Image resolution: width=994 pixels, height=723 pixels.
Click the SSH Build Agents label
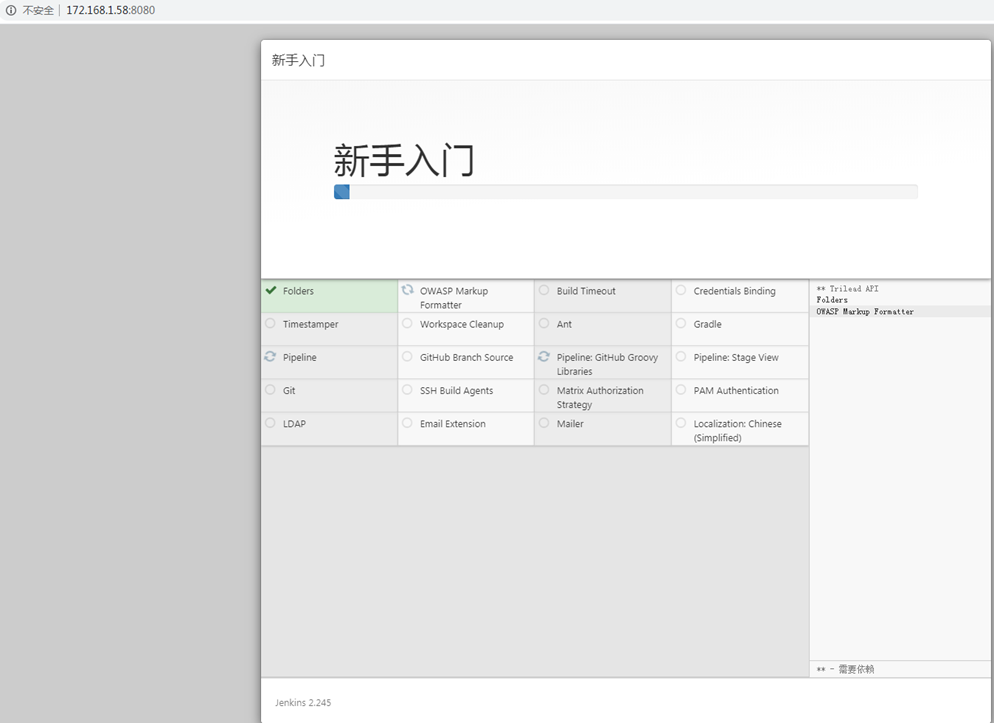pyautogui.click(x=456, y=390)
